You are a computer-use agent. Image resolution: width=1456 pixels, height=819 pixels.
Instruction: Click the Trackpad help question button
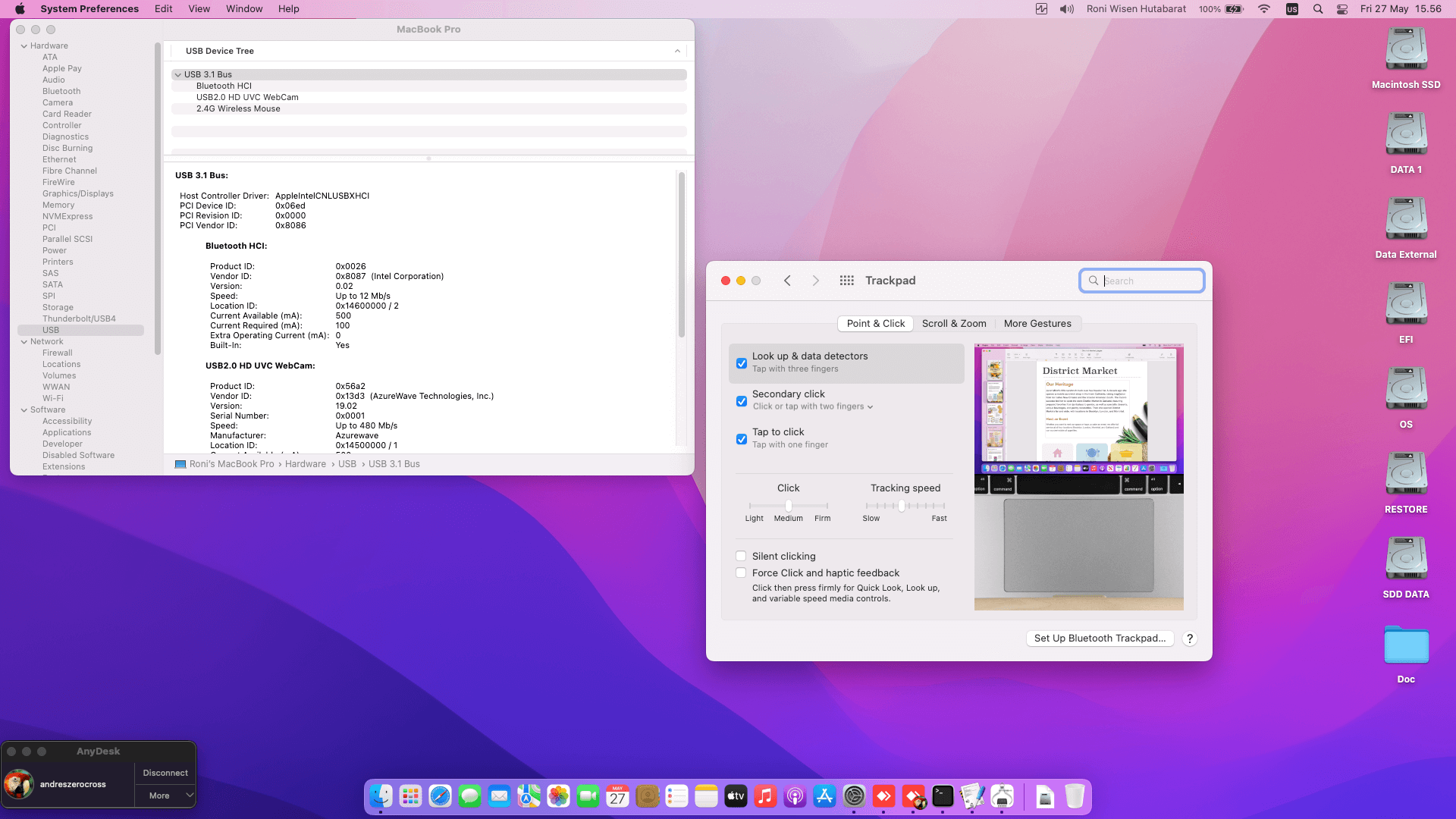[1189, 639]
